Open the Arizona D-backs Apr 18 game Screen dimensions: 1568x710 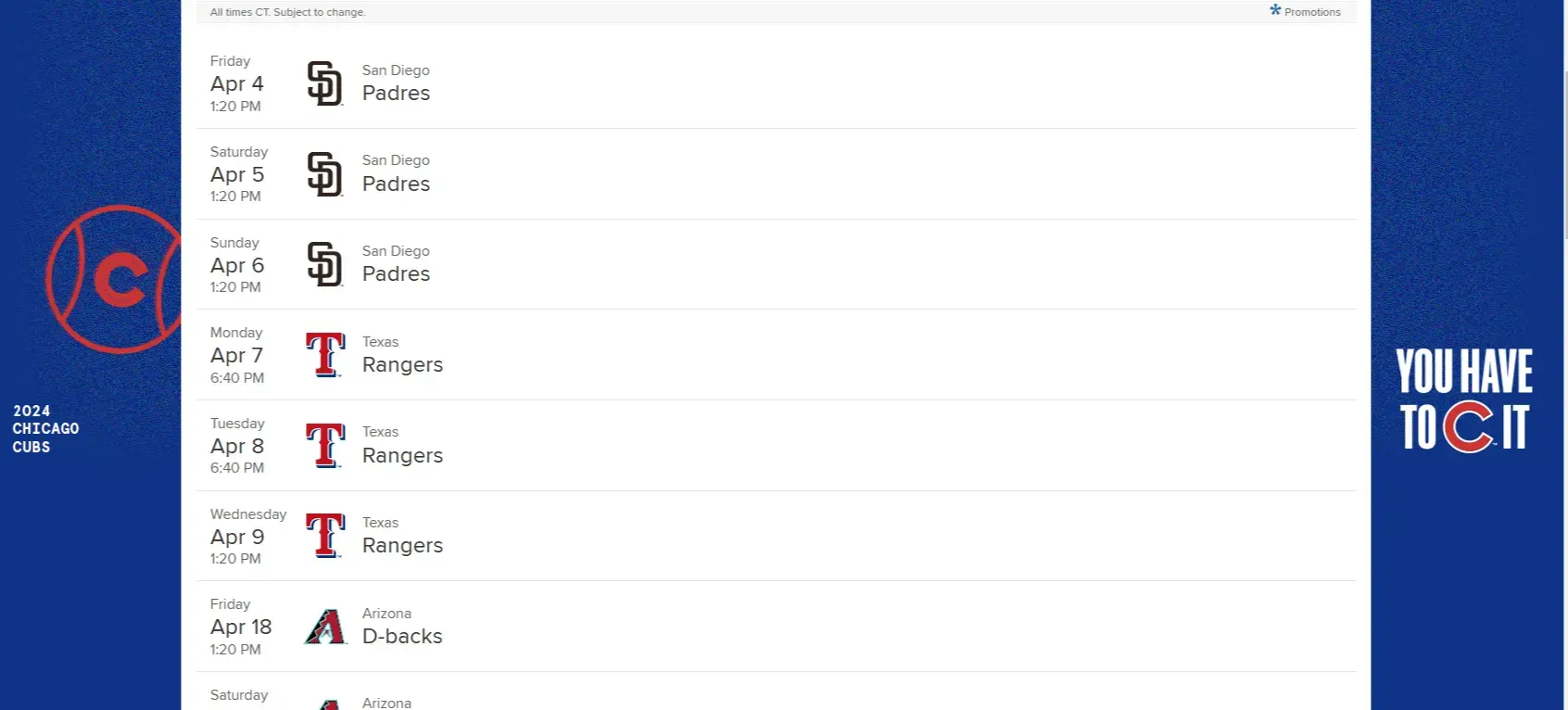pos(777,627)
